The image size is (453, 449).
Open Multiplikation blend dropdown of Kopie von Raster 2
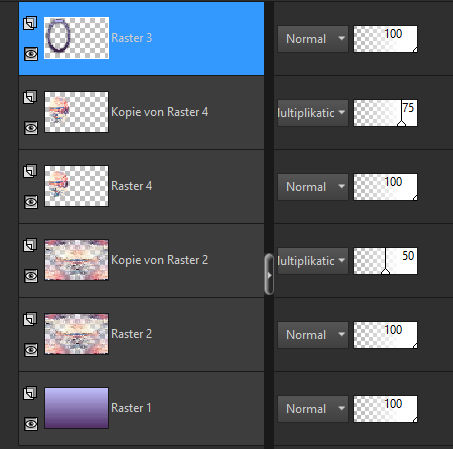click(313, 261)
